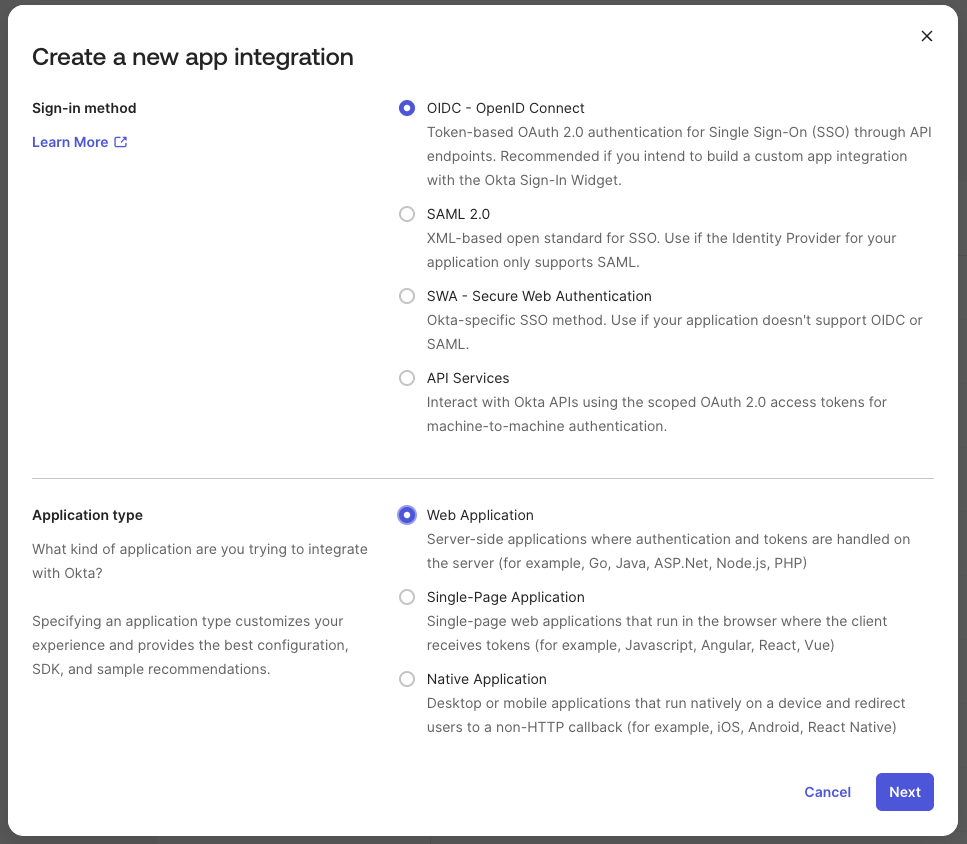Choose Single-Page Application type

(407, 596)
